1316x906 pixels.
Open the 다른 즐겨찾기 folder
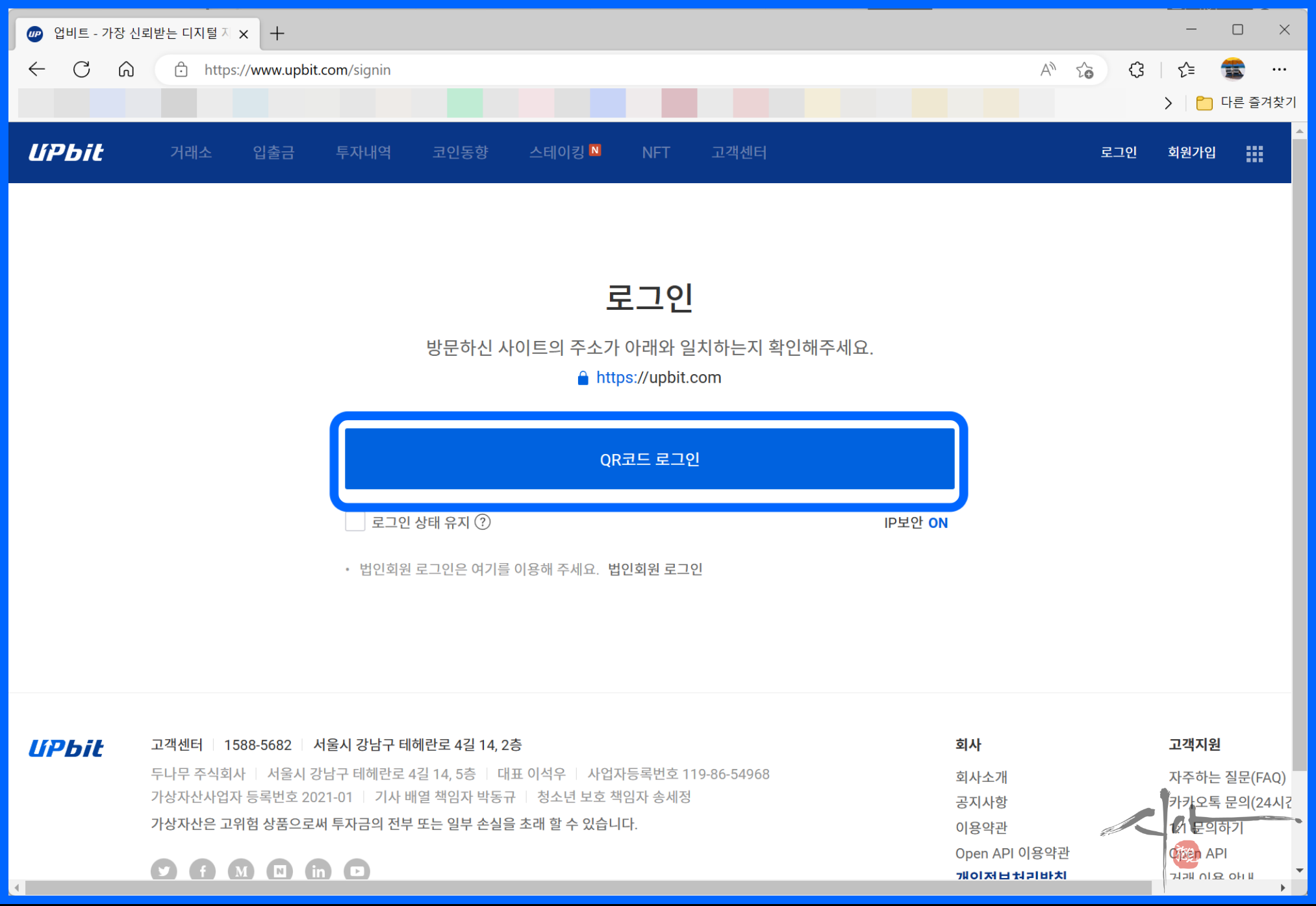tap(1246, 103)
